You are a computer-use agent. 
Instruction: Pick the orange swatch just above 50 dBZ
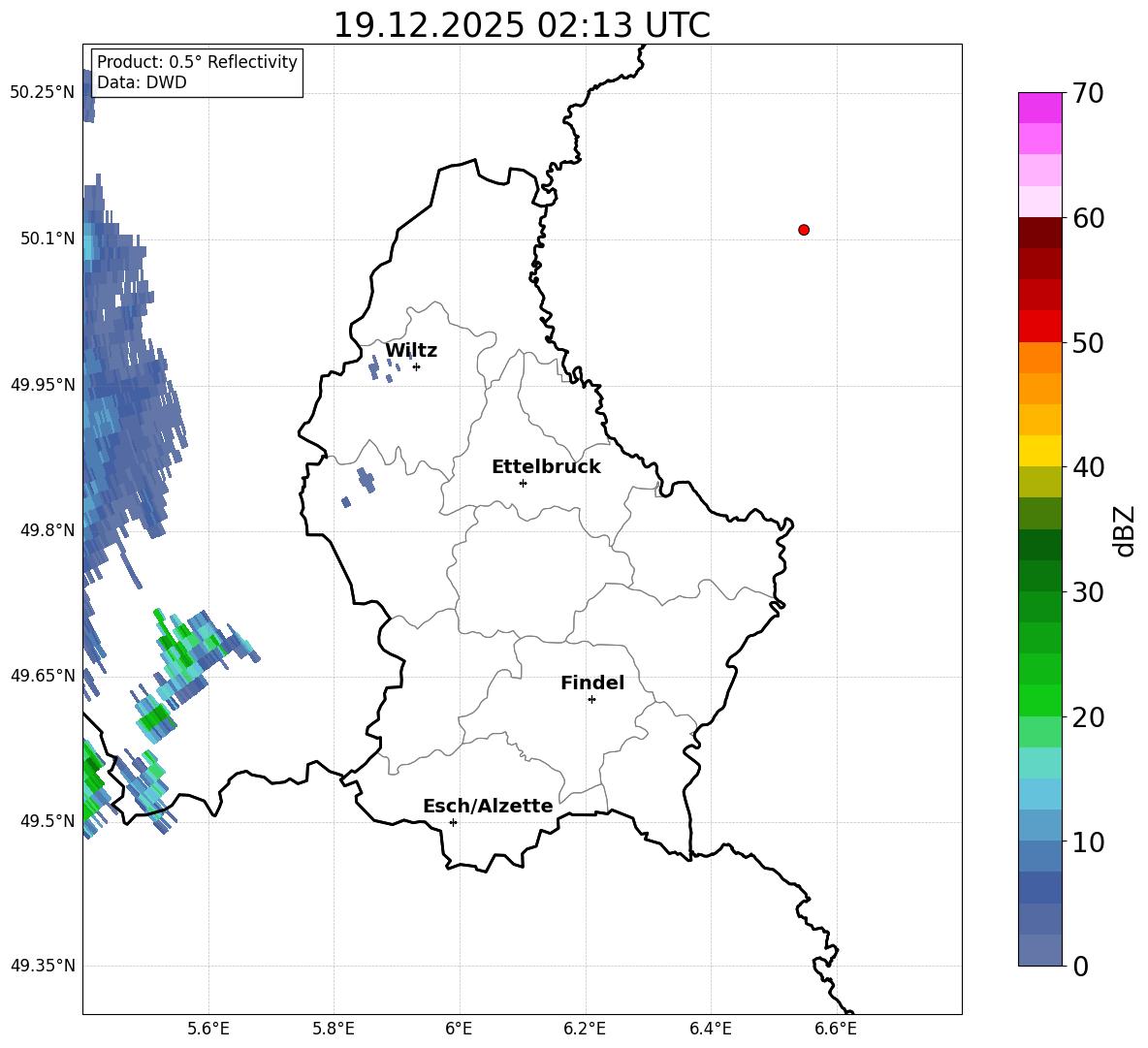point(1039,358)
